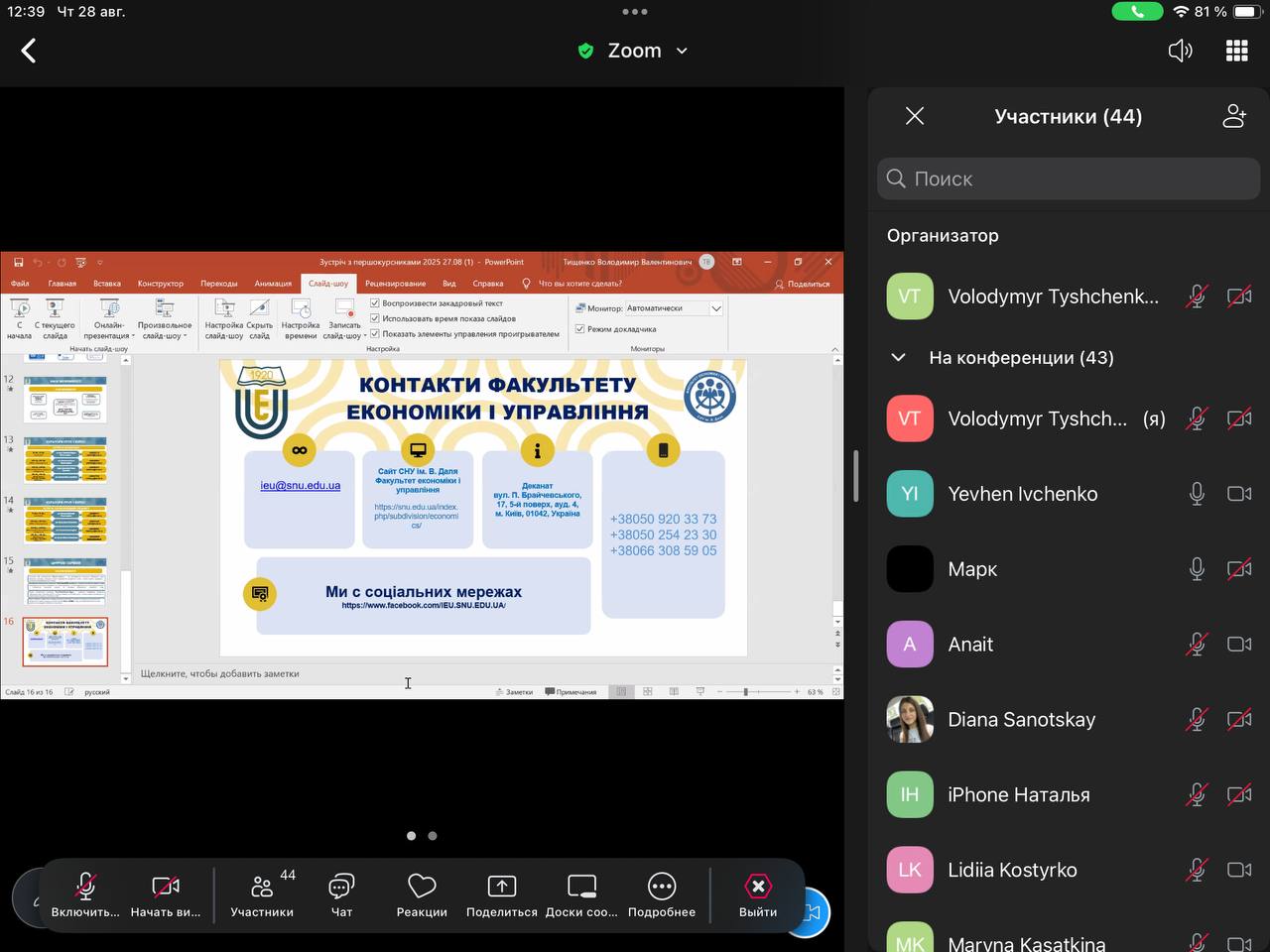Click "Скрыть слайд" ribbon button
1270x952 pixels.
pos(259,319)
